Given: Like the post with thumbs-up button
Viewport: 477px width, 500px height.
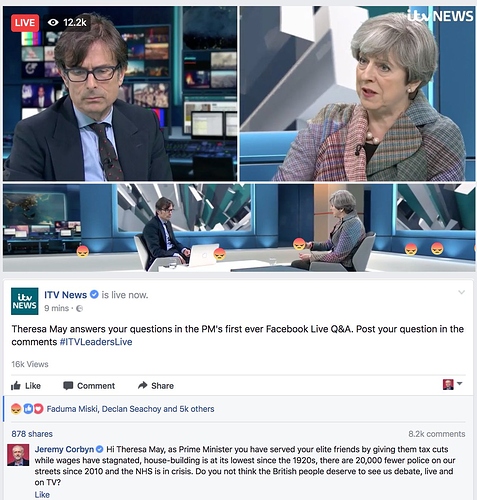Looking at the screenshot, I should (26, 386).
